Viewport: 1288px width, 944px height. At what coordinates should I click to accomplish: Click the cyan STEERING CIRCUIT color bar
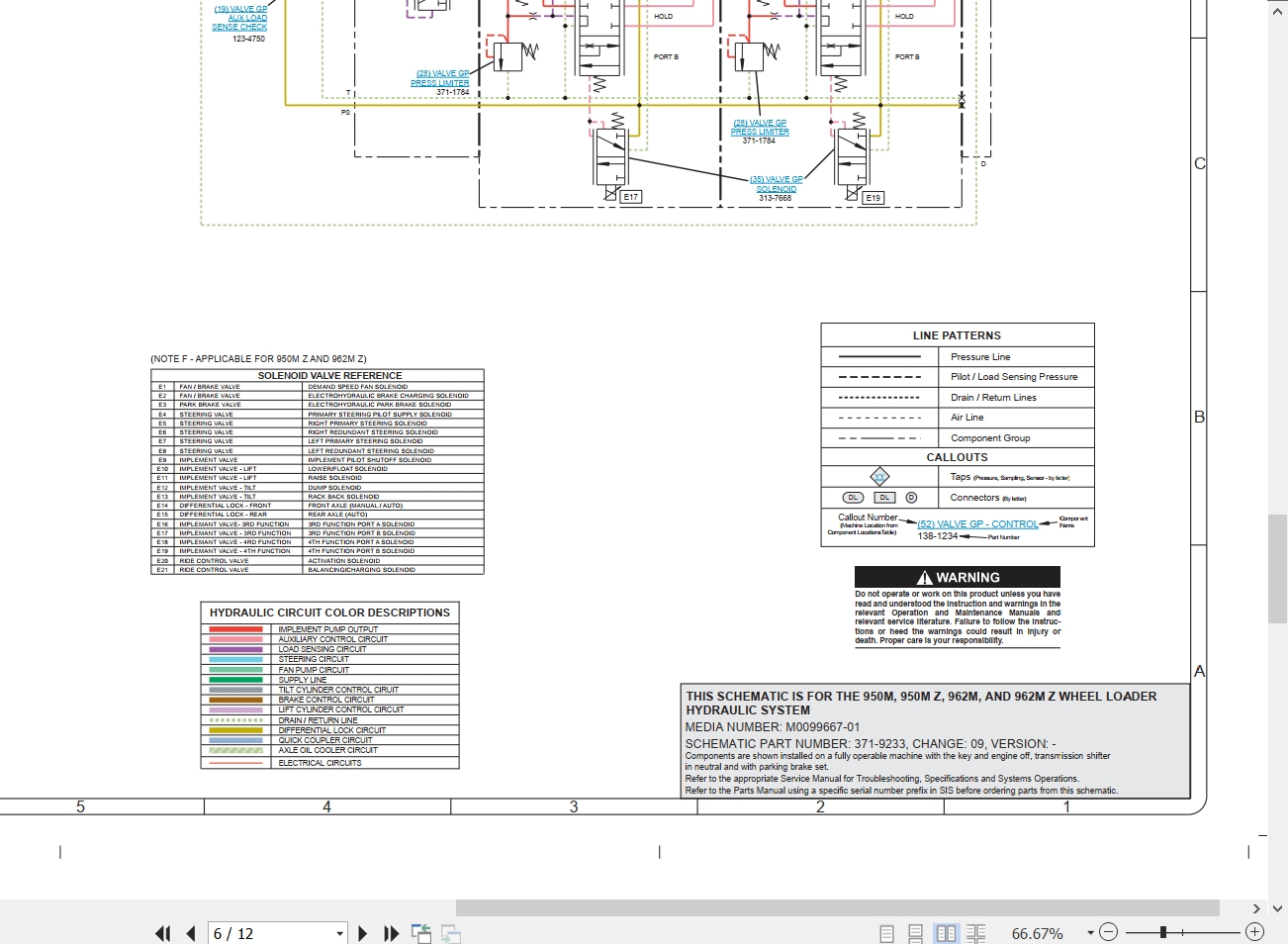(235, 659)
